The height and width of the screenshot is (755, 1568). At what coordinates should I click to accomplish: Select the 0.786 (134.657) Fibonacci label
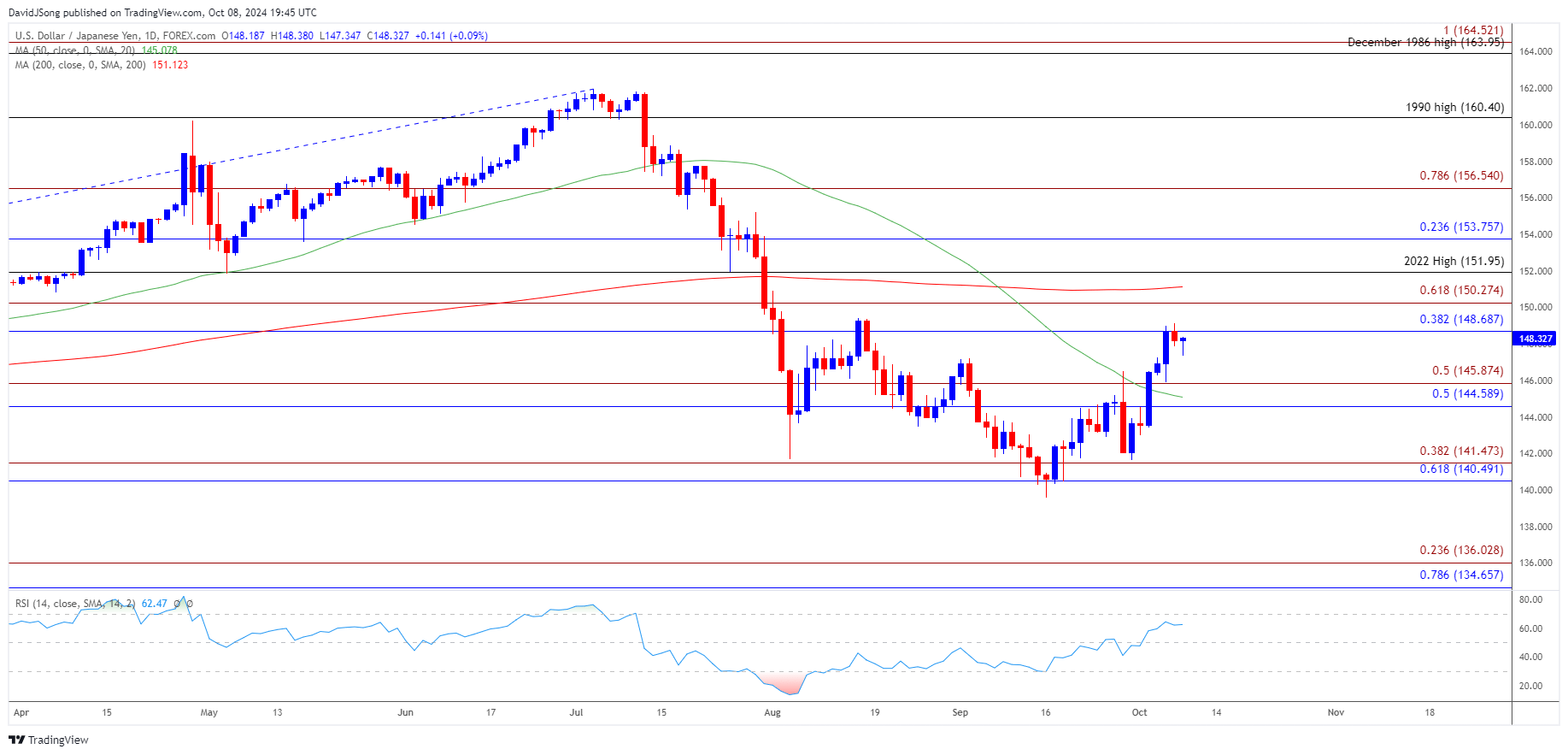(1461, 575)
